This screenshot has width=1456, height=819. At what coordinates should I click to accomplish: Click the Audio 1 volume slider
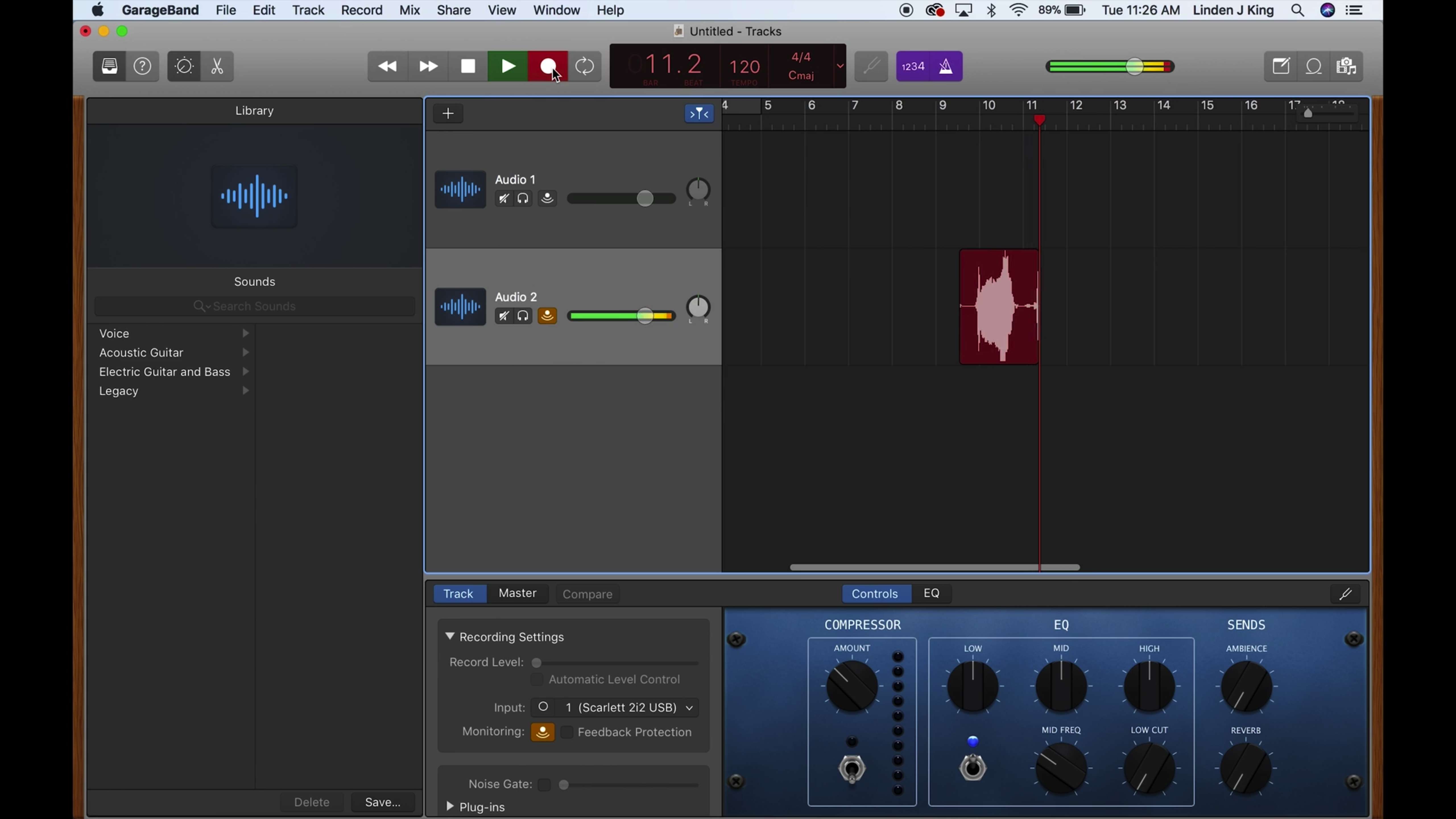622,199
